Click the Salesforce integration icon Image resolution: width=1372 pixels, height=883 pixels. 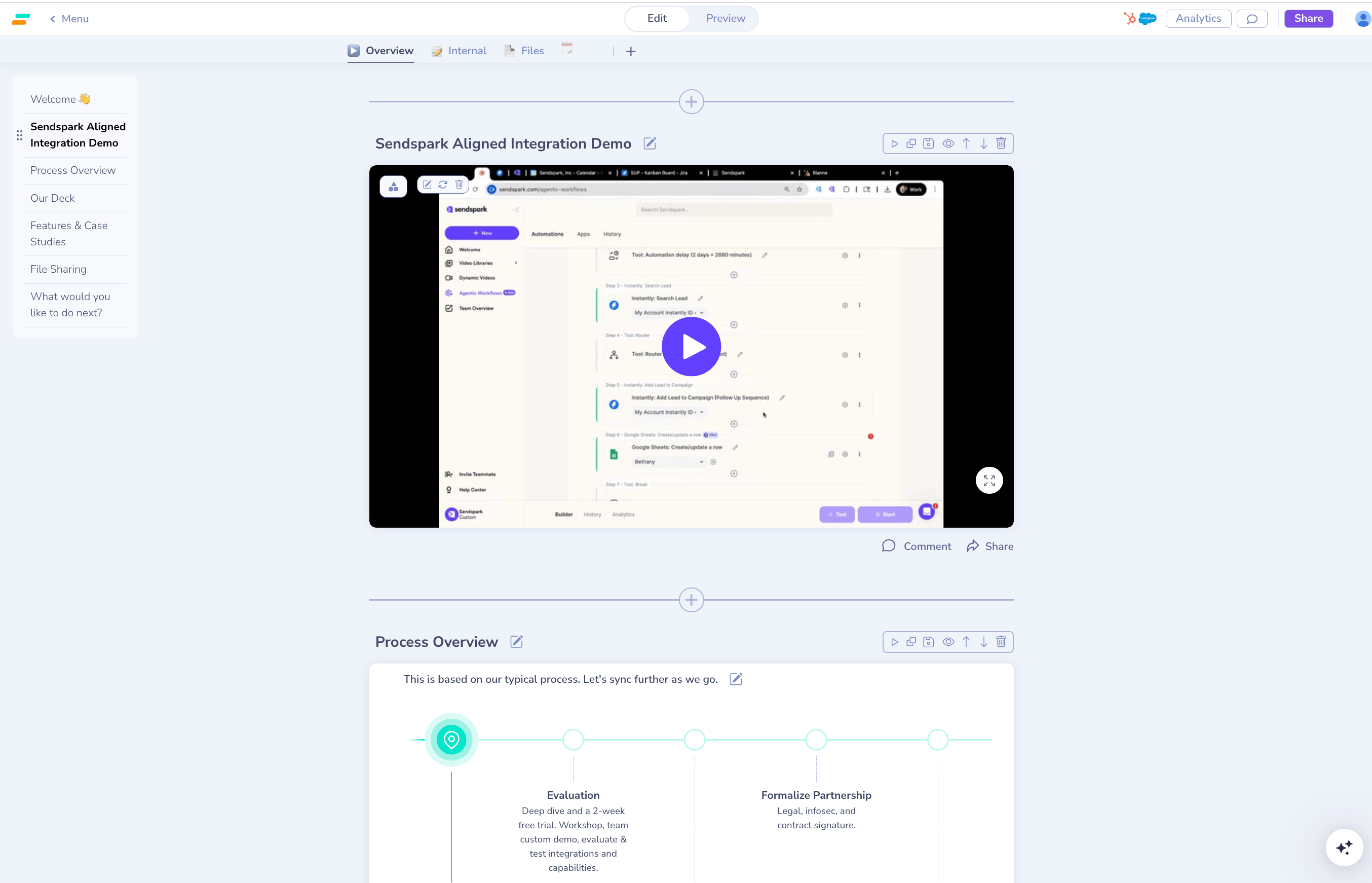coord(1148,18)
